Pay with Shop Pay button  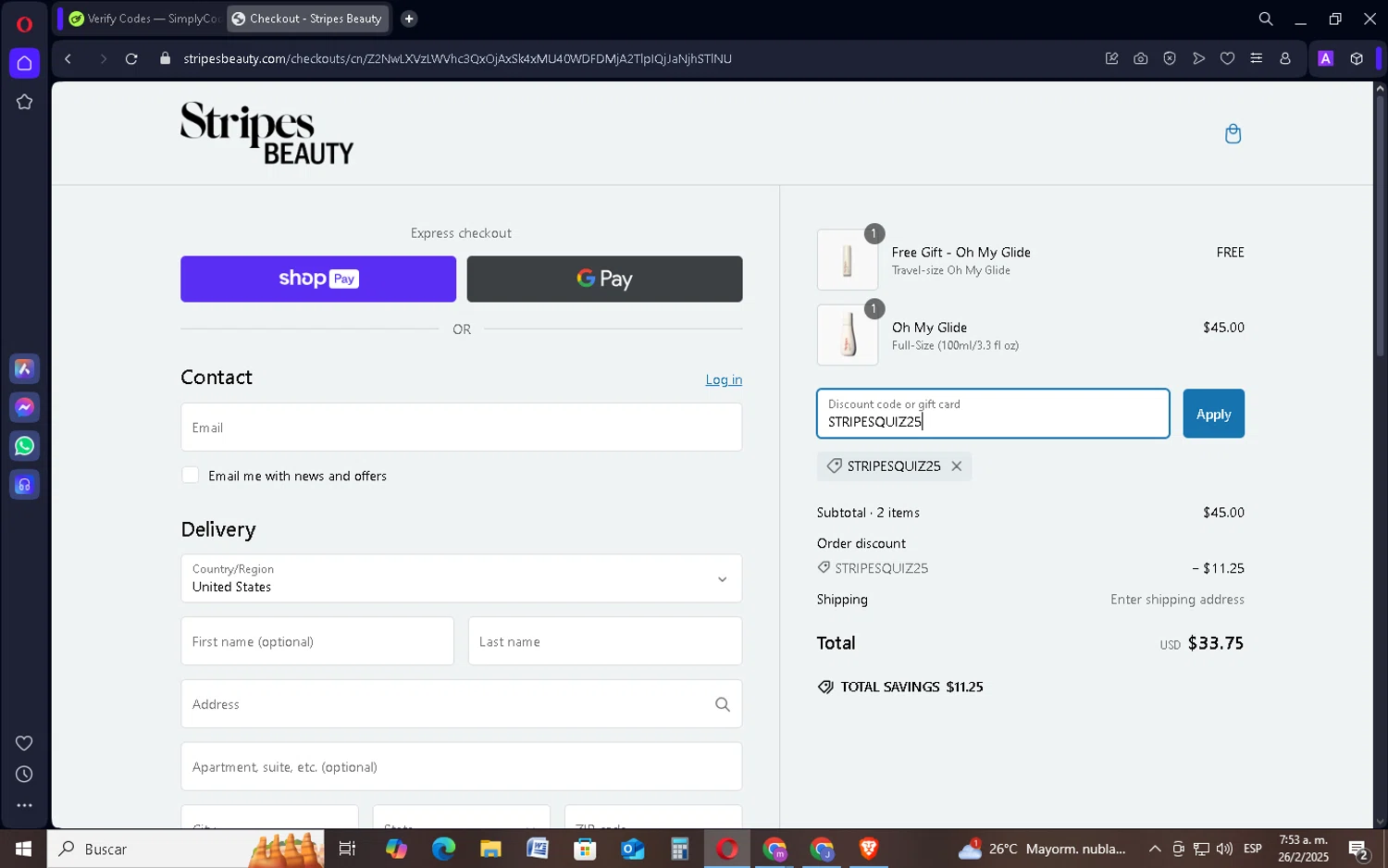[x=318, y=279]
